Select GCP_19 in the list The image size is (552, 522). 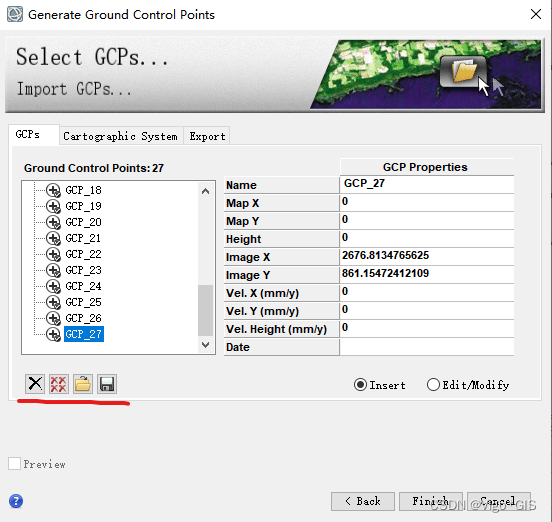[x=83, y=206]
